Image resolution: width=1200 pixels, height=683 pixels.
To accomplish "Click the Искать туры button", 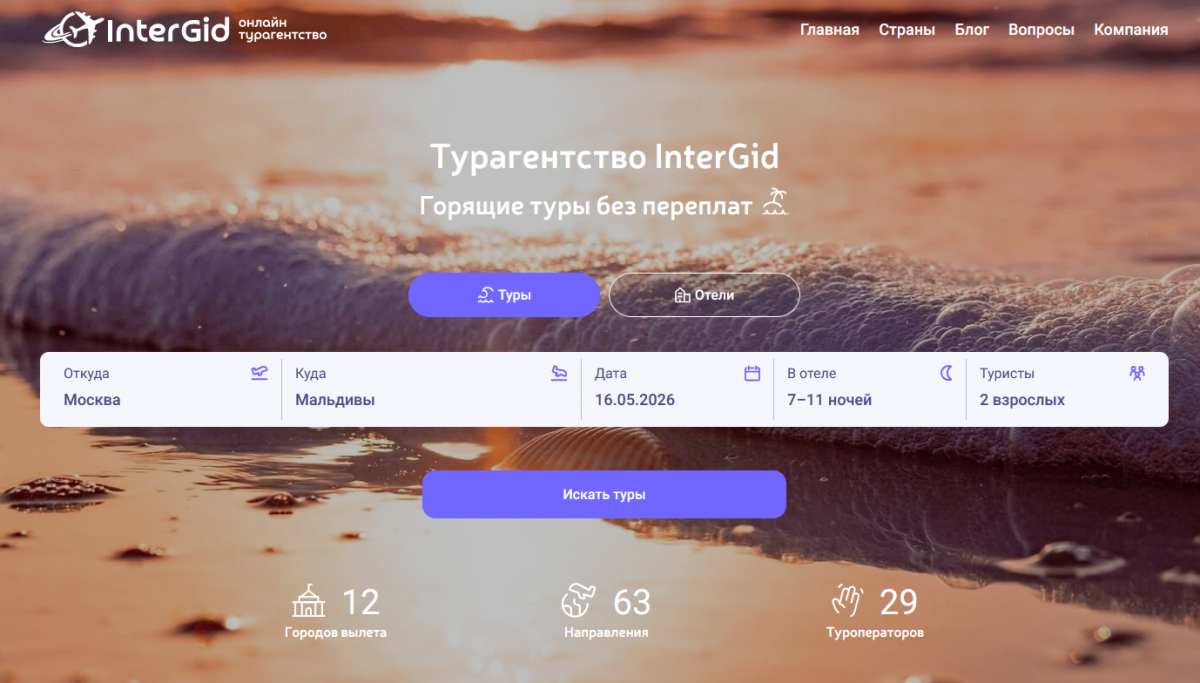I will pyautogui.click(x=604, y=494).
